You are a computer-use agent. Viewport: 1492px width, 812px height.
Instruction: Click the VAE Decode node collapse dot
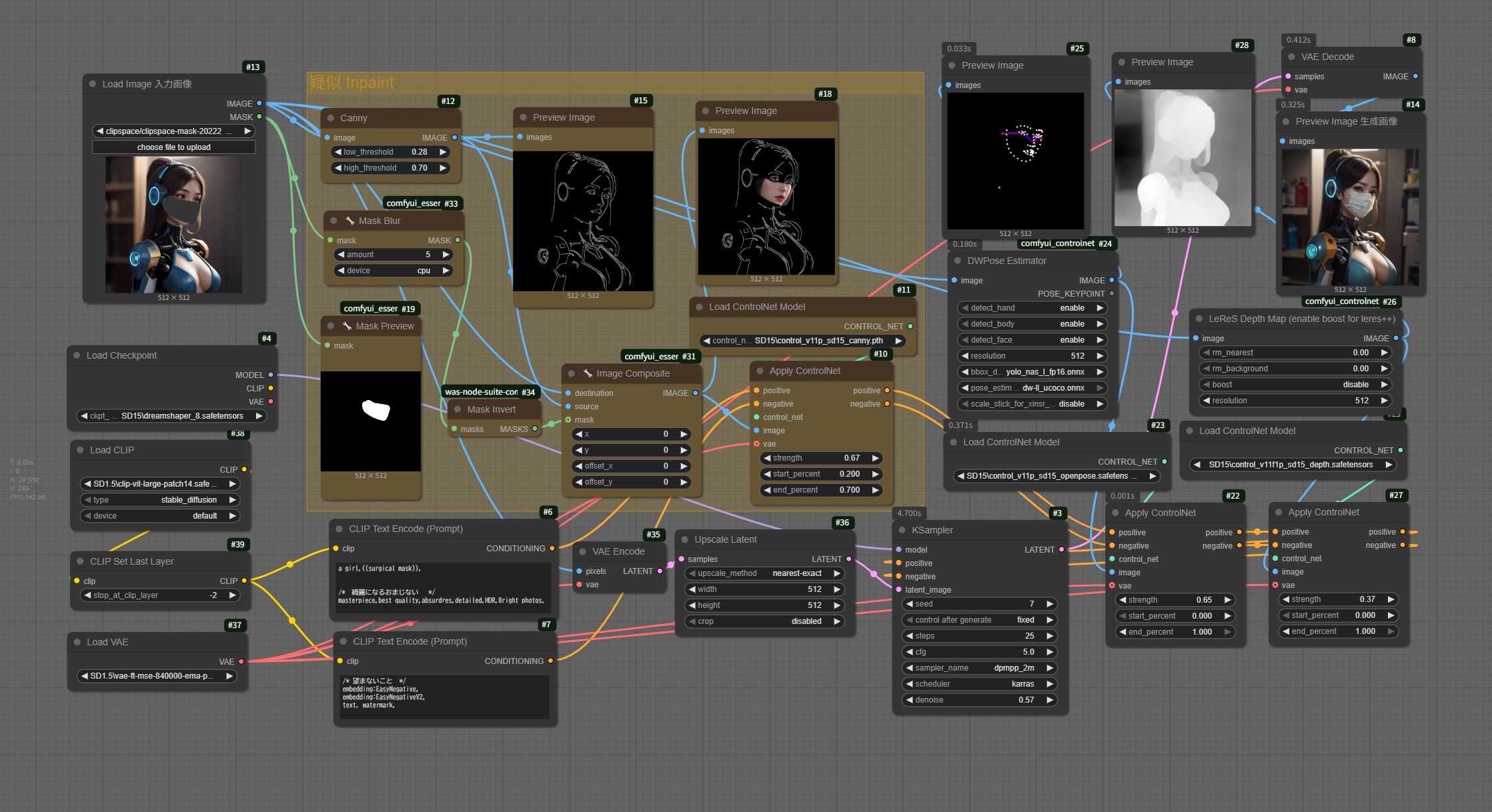1291,57
